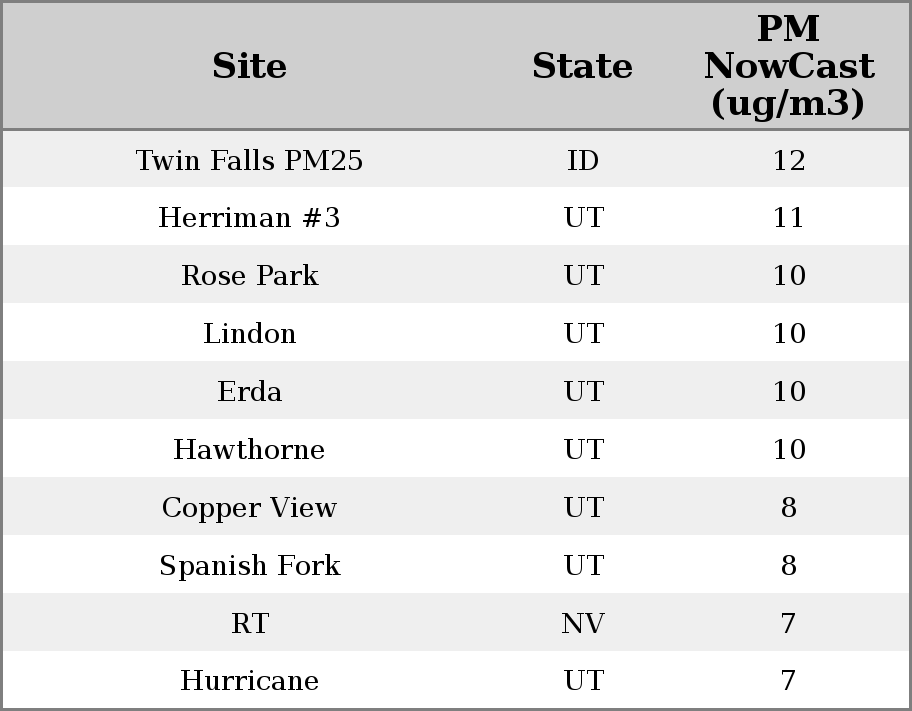Sort by the PM NowCast column header
Image resolution: width=912 pixels, height=711 pixels.
pyautogui.click(x=788, y=66)
